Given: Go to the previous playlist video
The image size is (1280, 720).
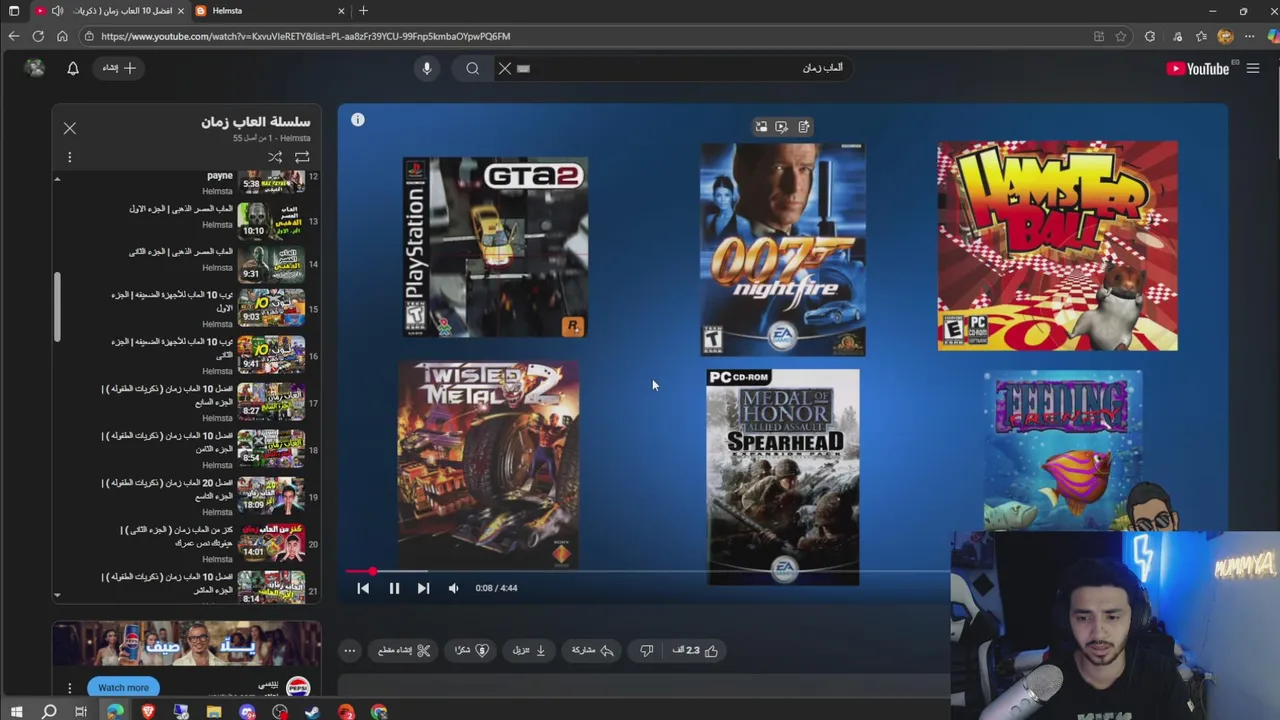Looking at the screenshot, I should point(363,588).
